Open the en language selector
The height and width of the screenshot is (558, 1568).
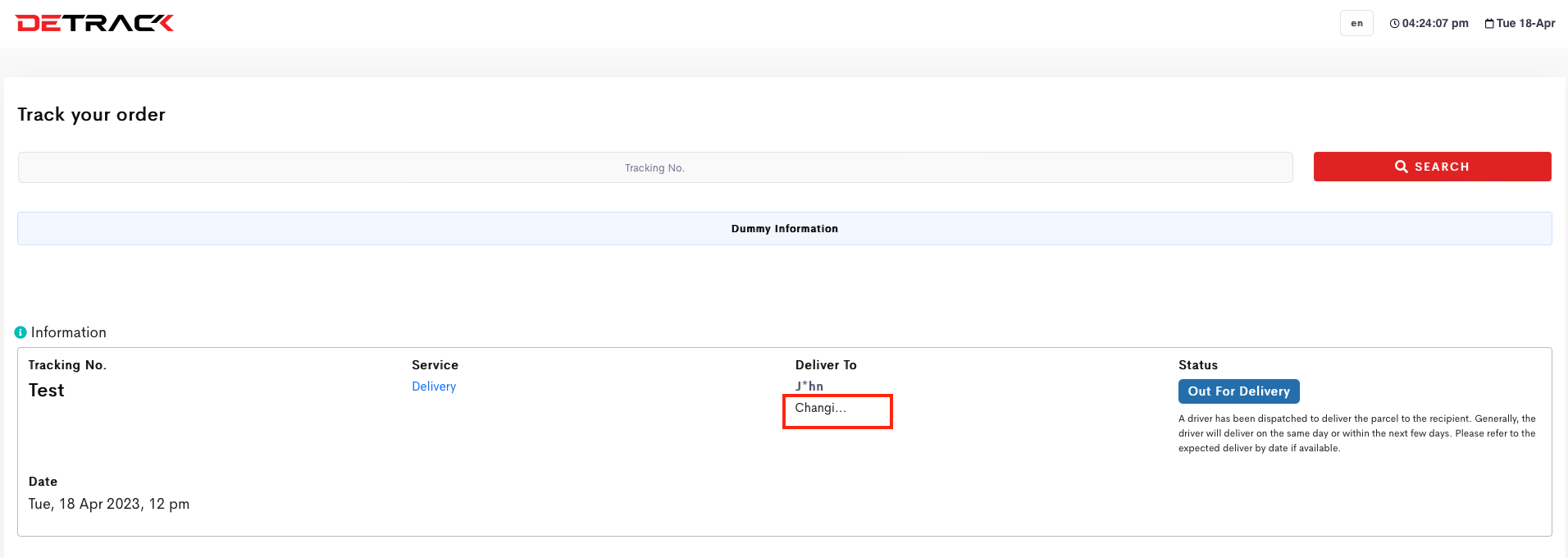coord(1356,23)
